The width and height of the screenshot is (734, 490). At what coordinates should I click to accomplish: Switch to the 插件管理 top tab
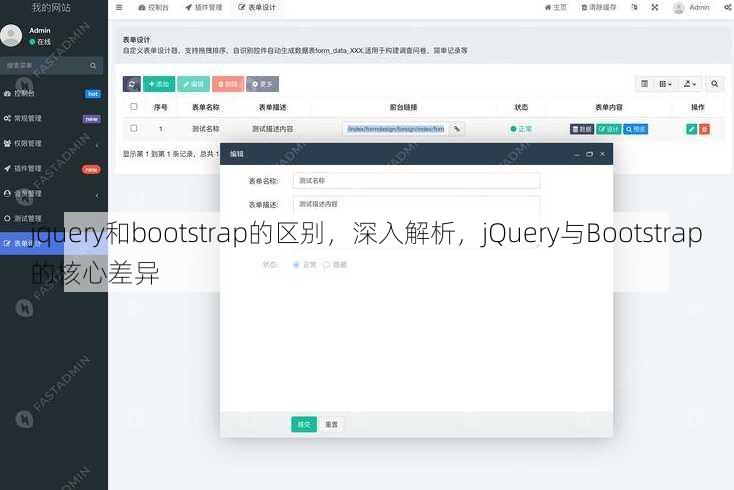(x=204, y=7)
